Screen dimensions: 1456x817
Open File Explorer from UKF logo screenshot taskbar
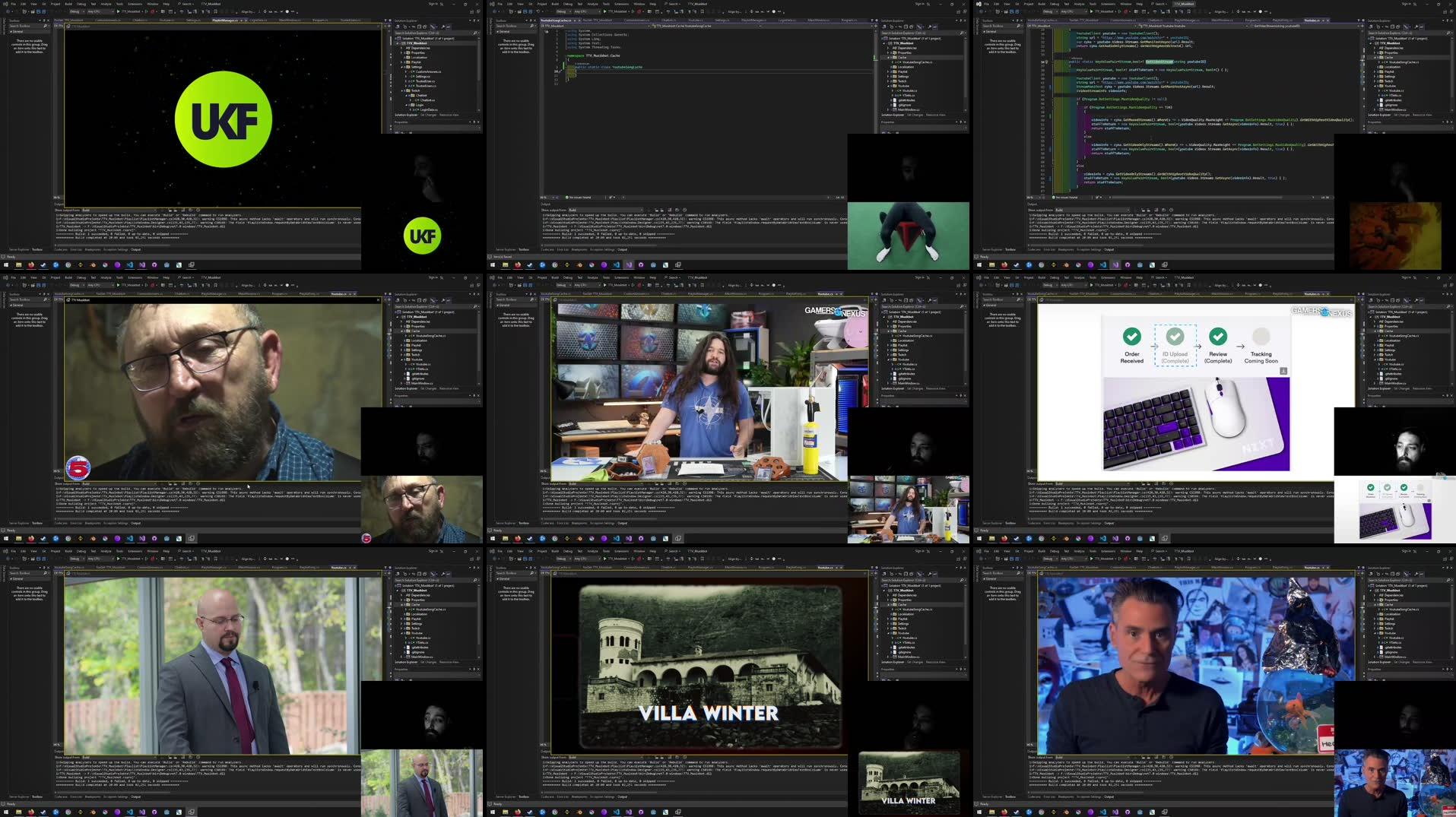pos(19,265)
